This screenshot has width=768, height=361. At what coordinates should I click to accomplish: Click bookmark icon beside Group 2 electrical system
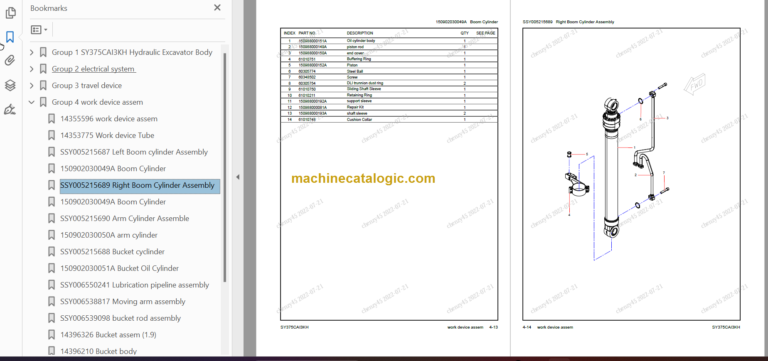point(43,69)
